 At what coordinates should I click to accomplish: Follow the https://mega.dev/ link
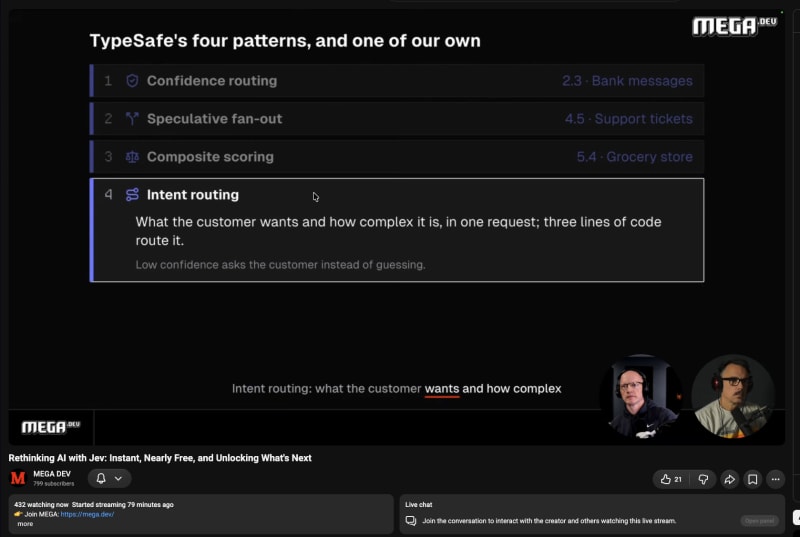(x=87, y=514)
